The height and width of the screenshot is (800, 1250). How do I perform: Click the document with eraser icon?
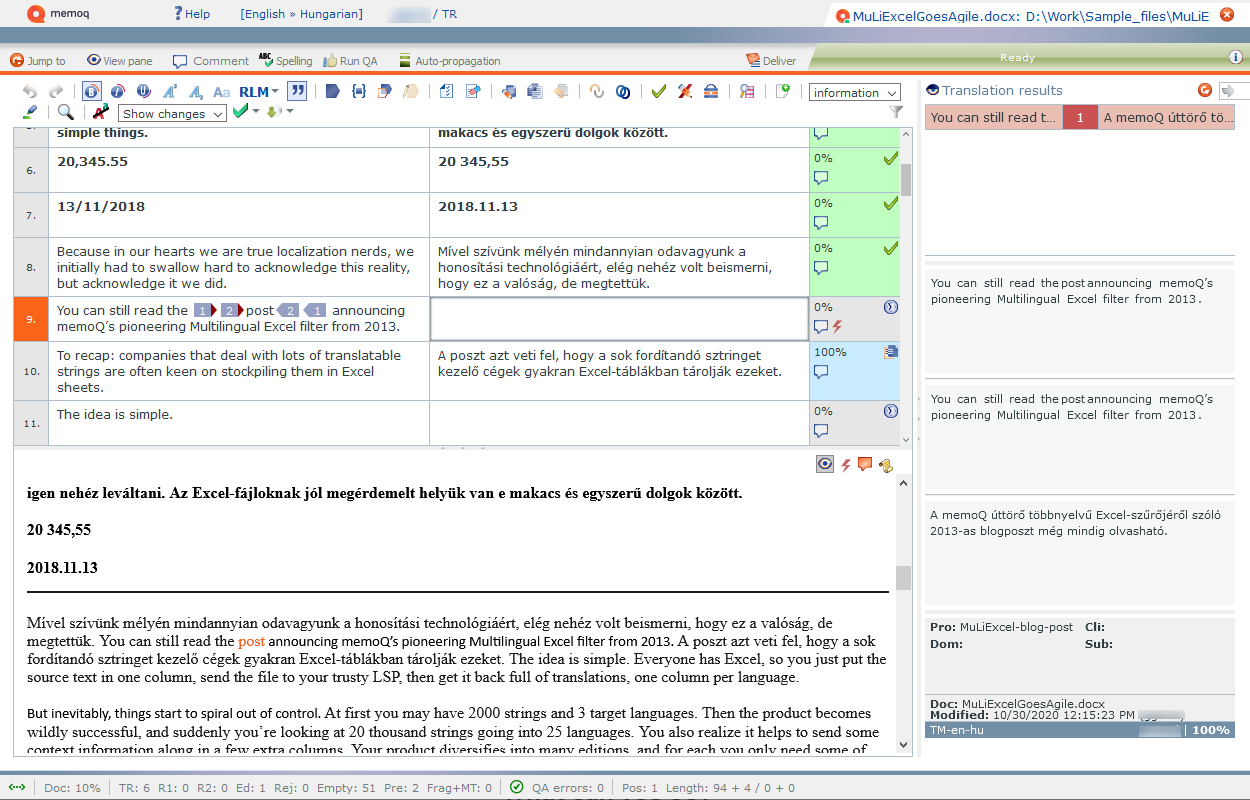(x=473, y=92)
